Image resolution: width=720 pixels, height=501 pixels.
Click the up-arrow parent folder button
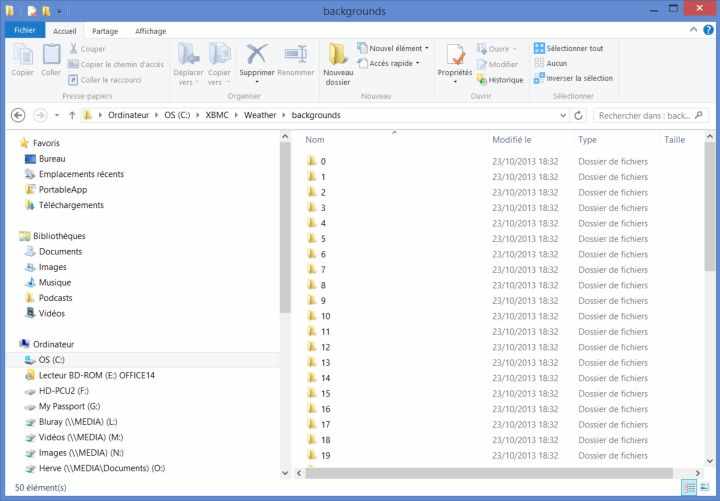[72, 115]
